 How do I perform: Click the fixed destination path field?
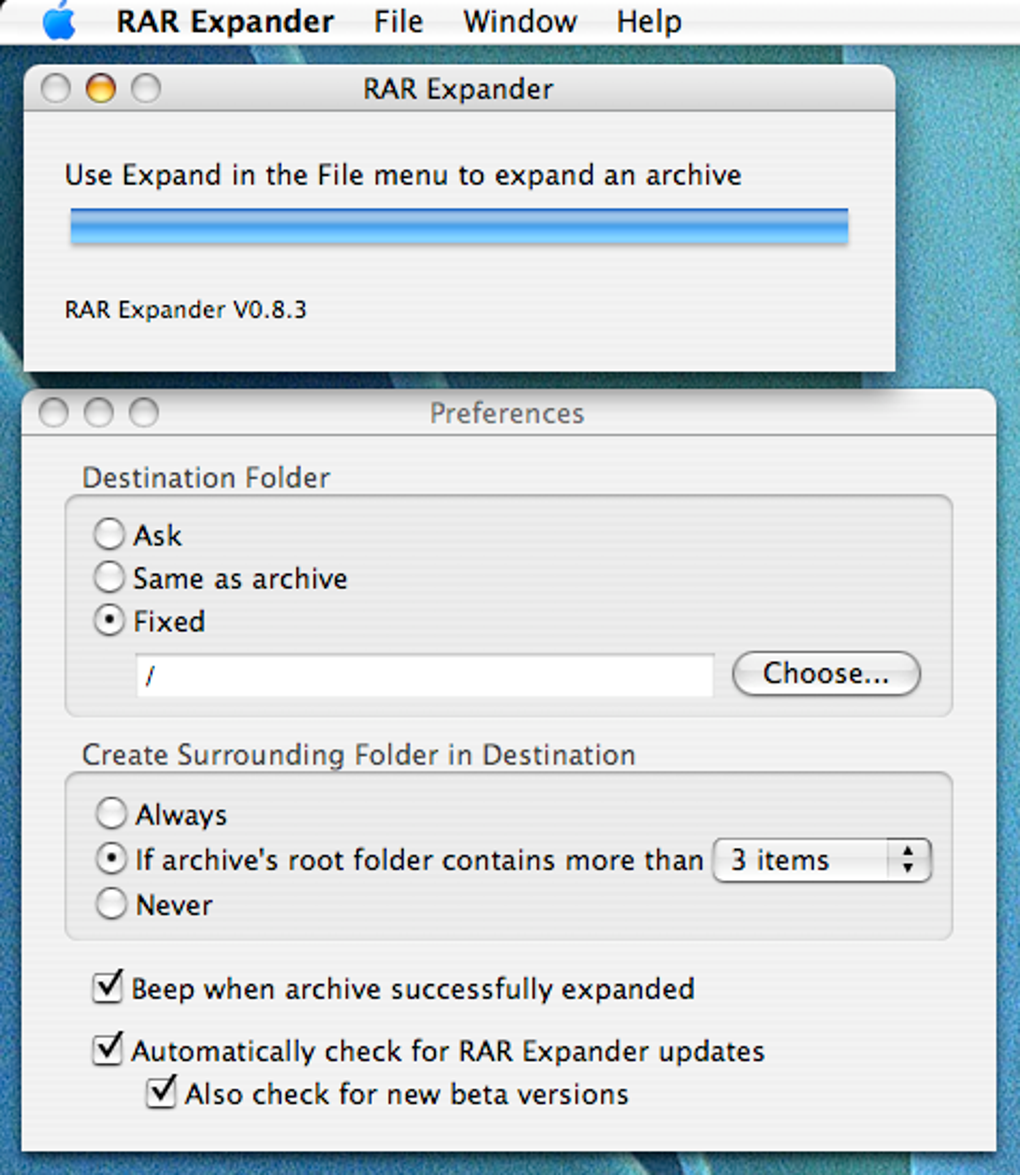click(x=425, y=676)
